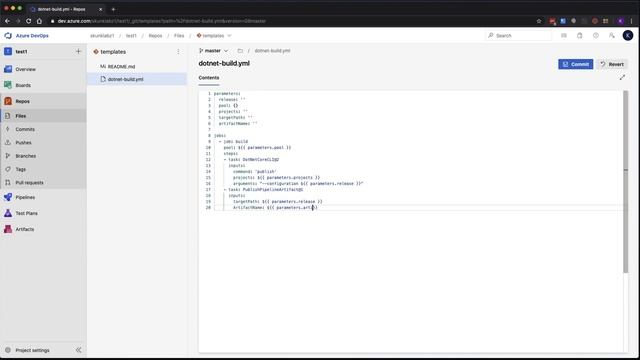The image size is (640, 360).
Task: Collapse the left navigation sidebar
Action: click(x=78, y=350)
